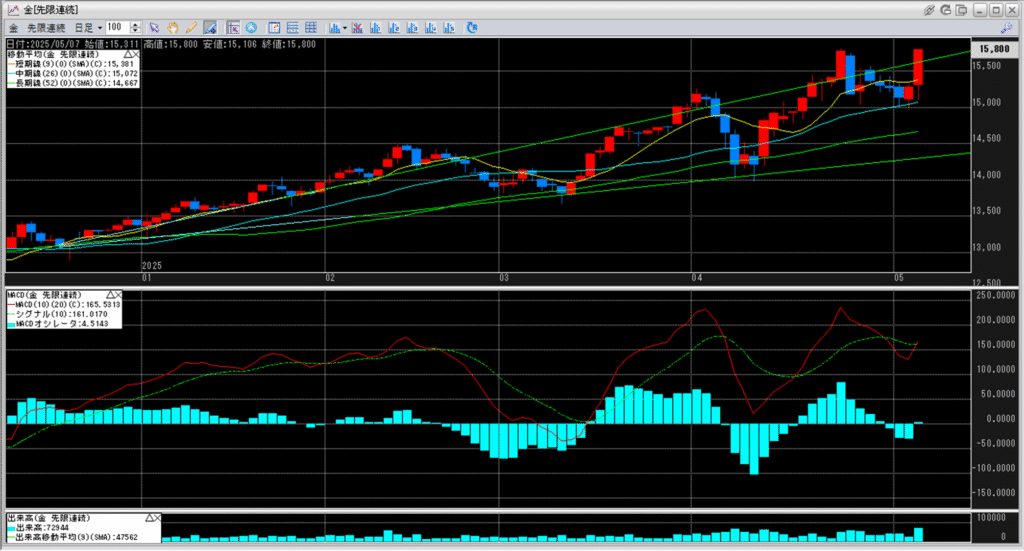Select the pencil drawing tool
Viewport: 1024px width, 551px height.
tap(191, 27)
